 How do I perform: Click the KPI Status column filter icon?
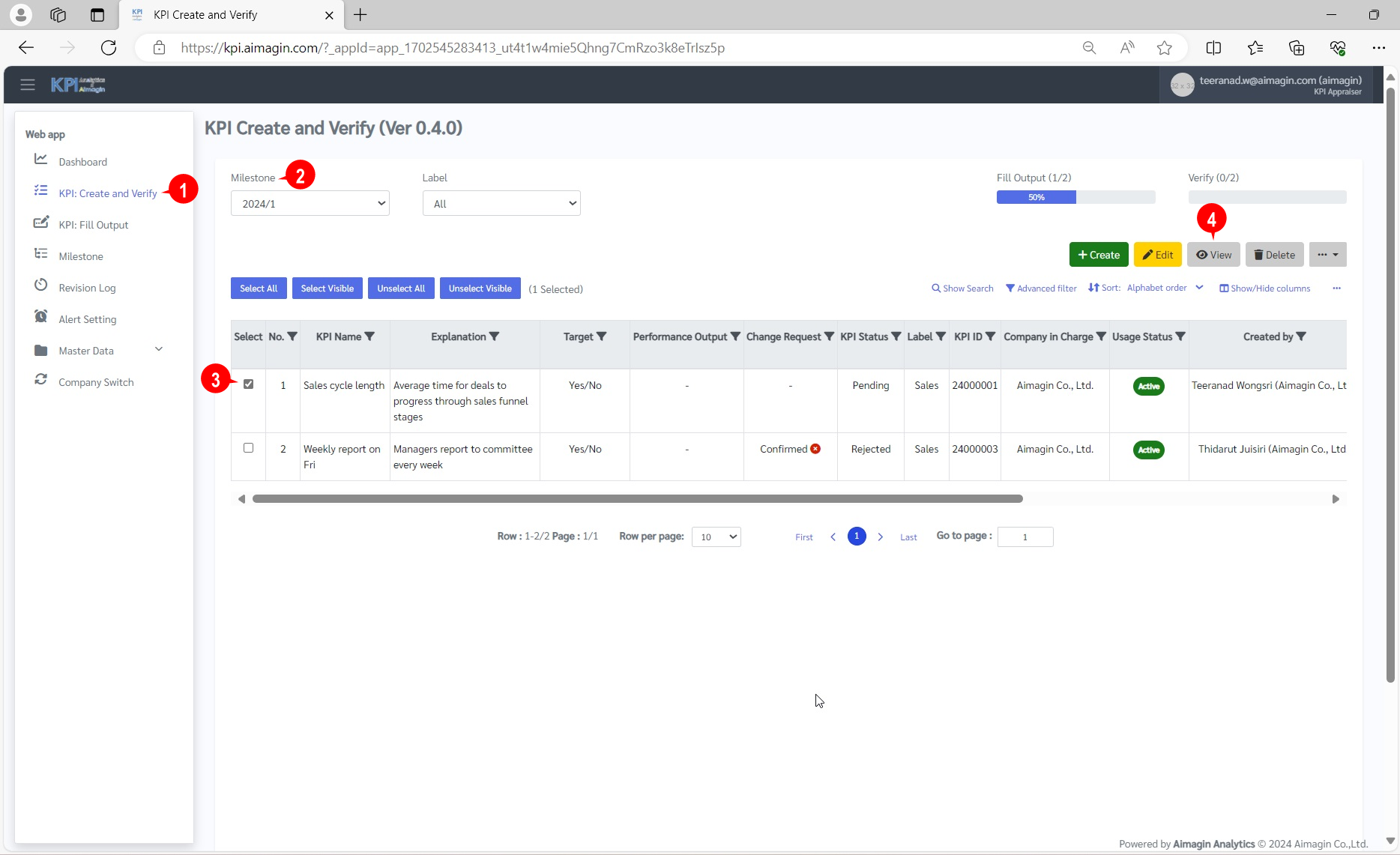[896, 336]
